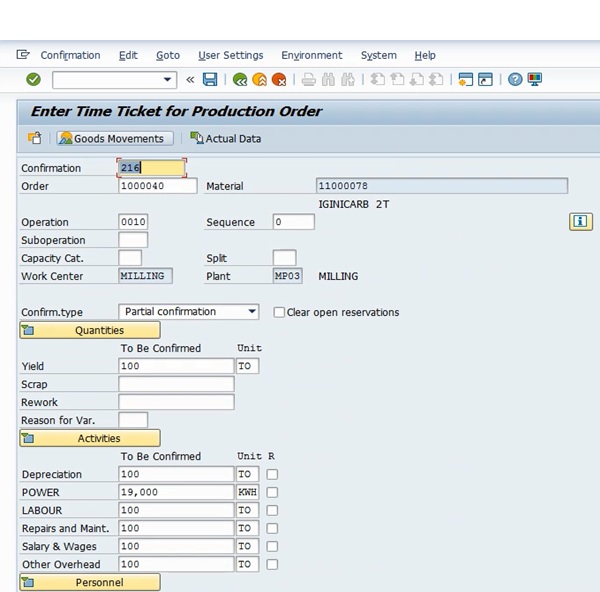The image size is (600, 592).
Task: Click the menu icon left of Confirmation
Action: click(23, 55)
